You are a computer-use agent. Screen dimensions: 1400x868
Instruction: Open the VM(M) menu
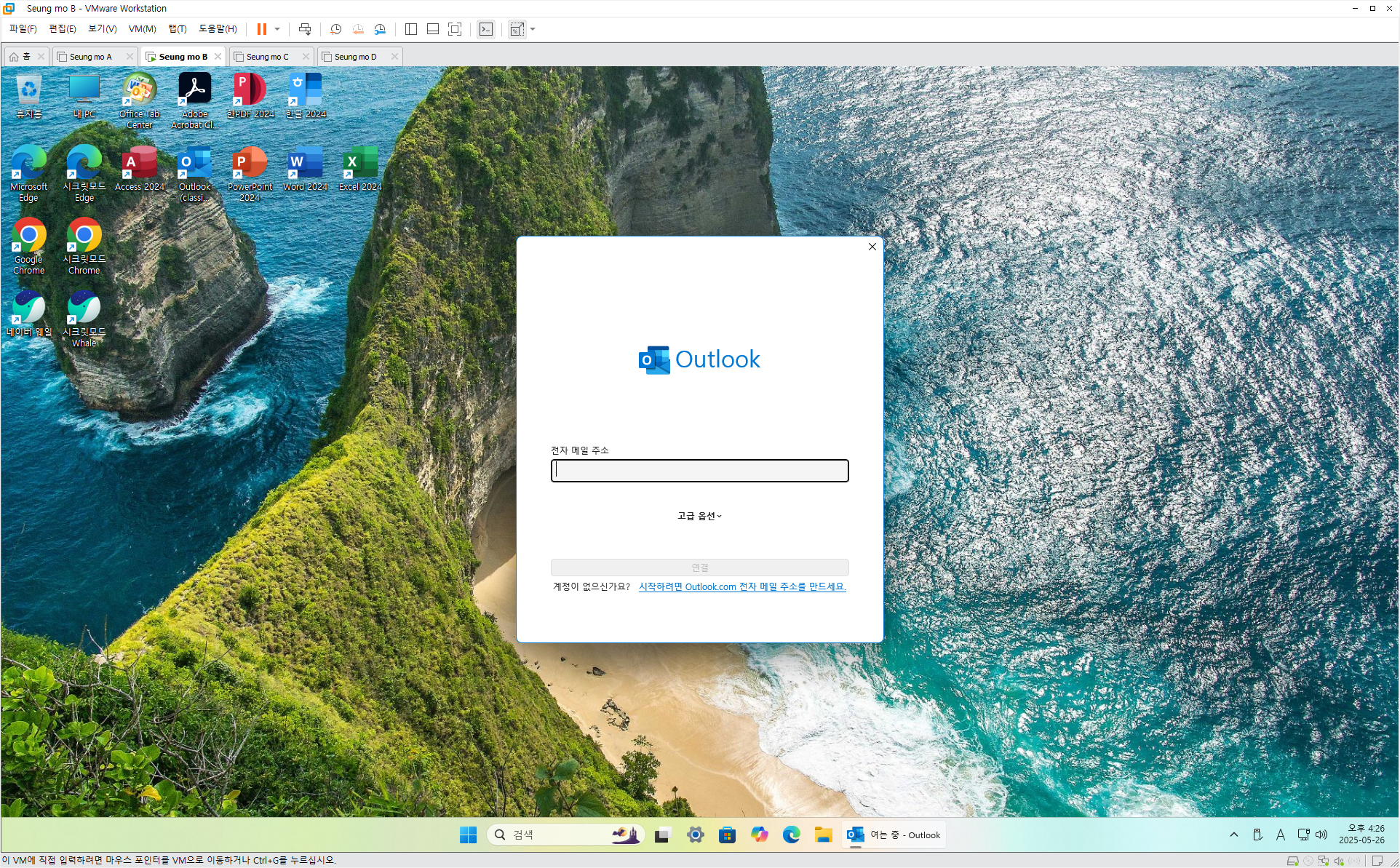pyautogui.click(x=142, y=29)
